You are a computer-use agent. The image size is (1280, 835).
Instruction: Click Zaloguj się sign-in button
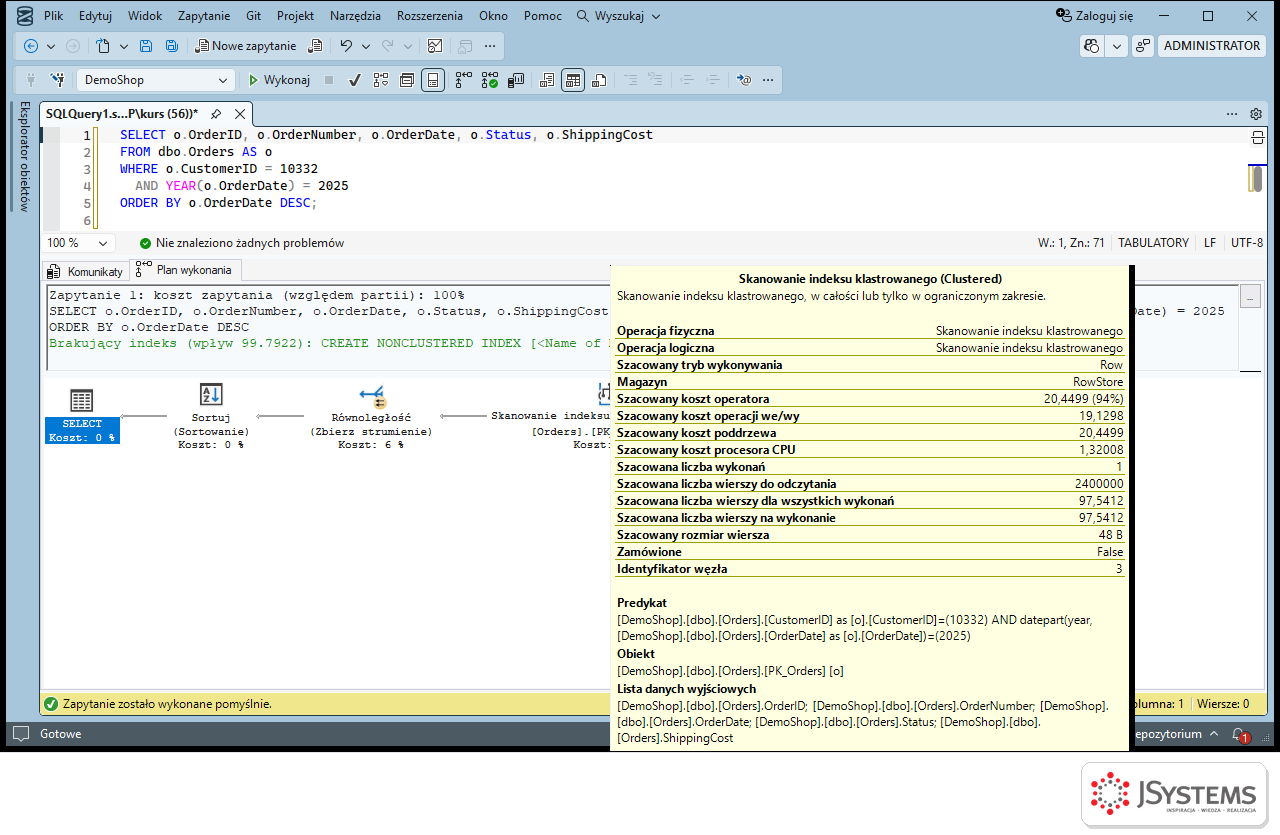click(1095, 16)
